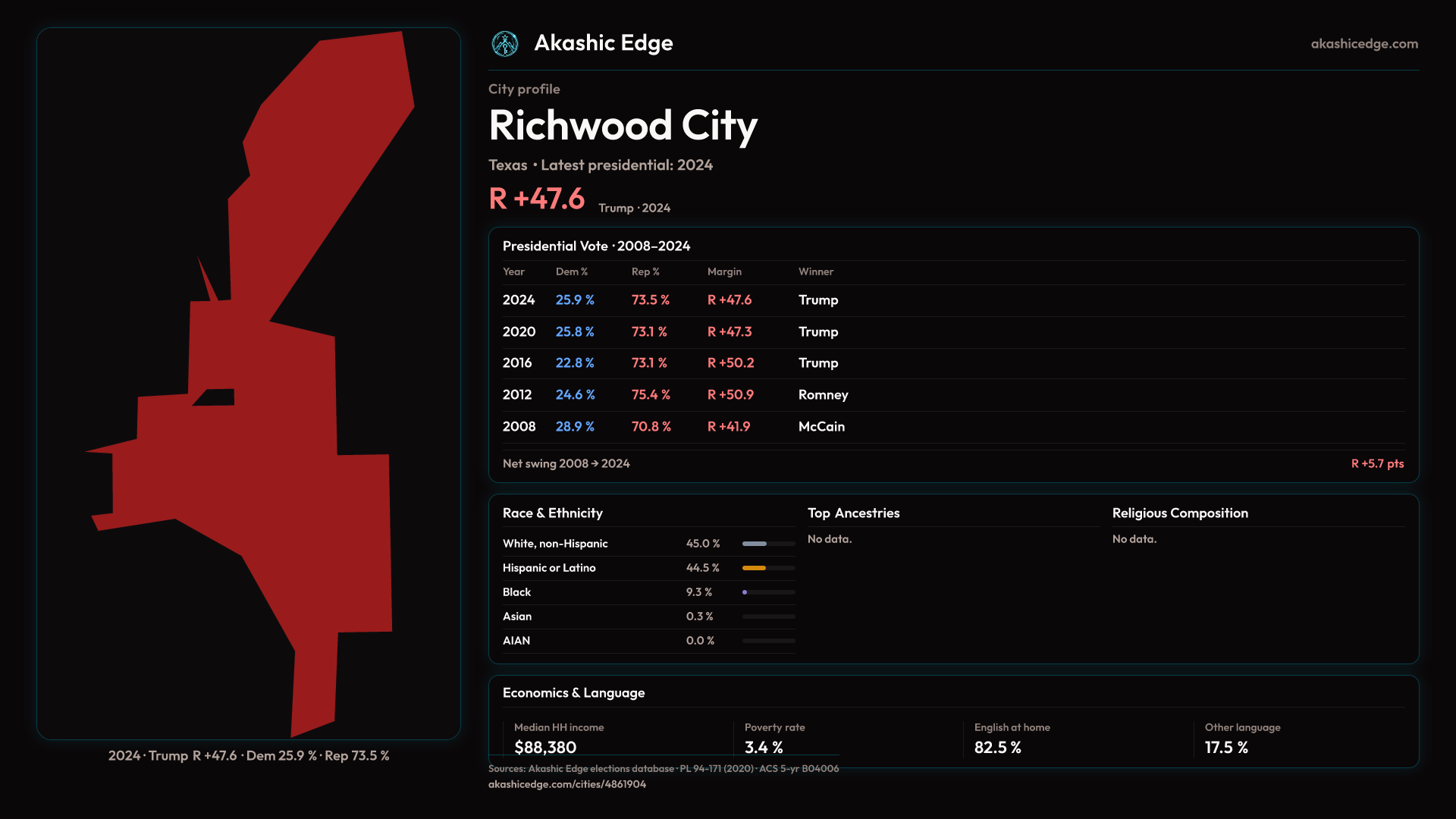
Task: Select the 2020 R +47.3 margin
Action: [729, 332]
